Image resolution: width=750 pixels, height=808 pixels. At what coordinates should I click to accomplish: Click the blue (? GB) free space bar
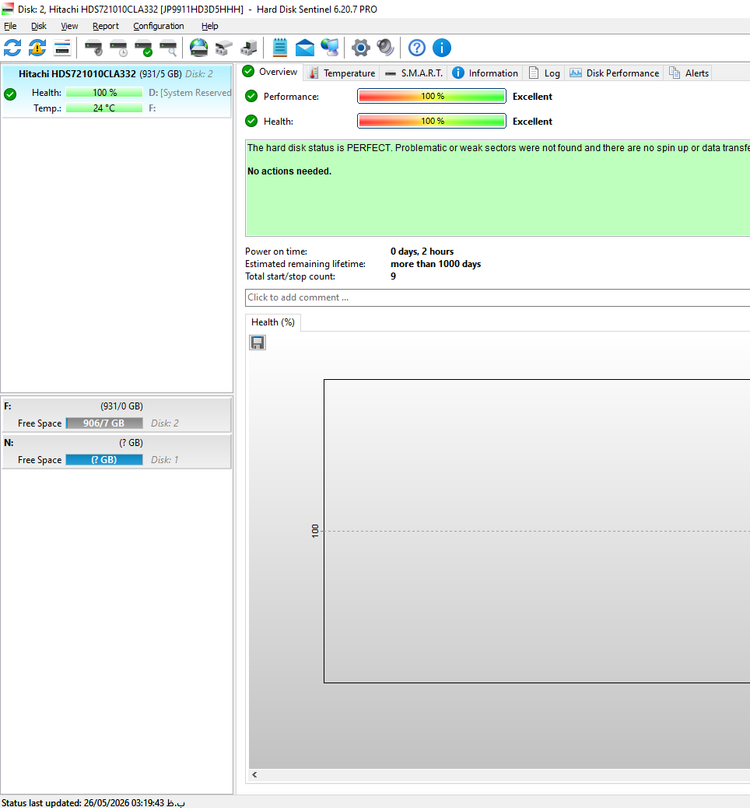[104, 460]
